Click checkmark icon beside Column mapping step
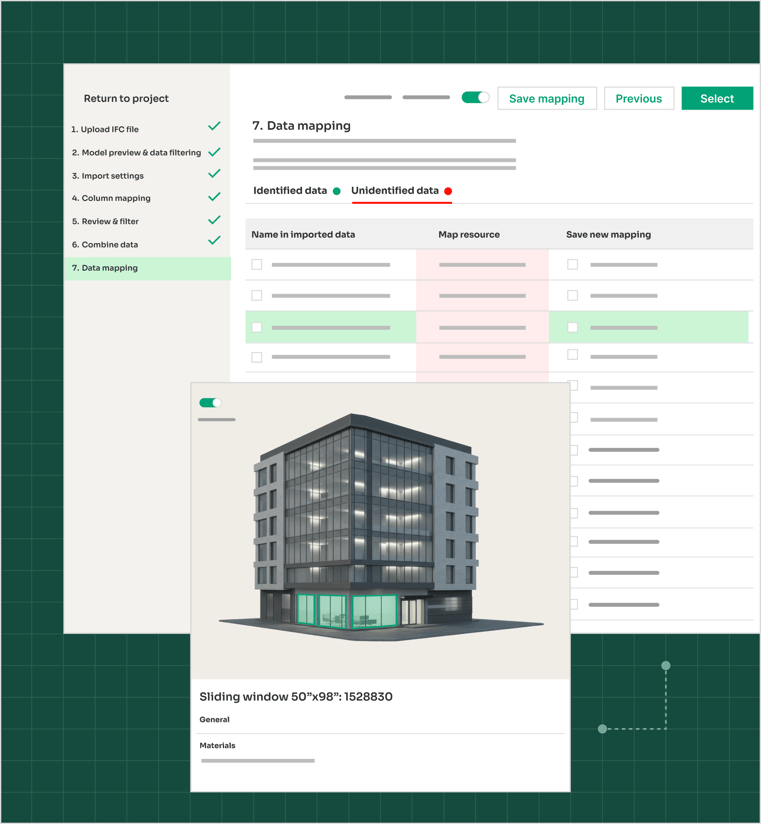 214,197
